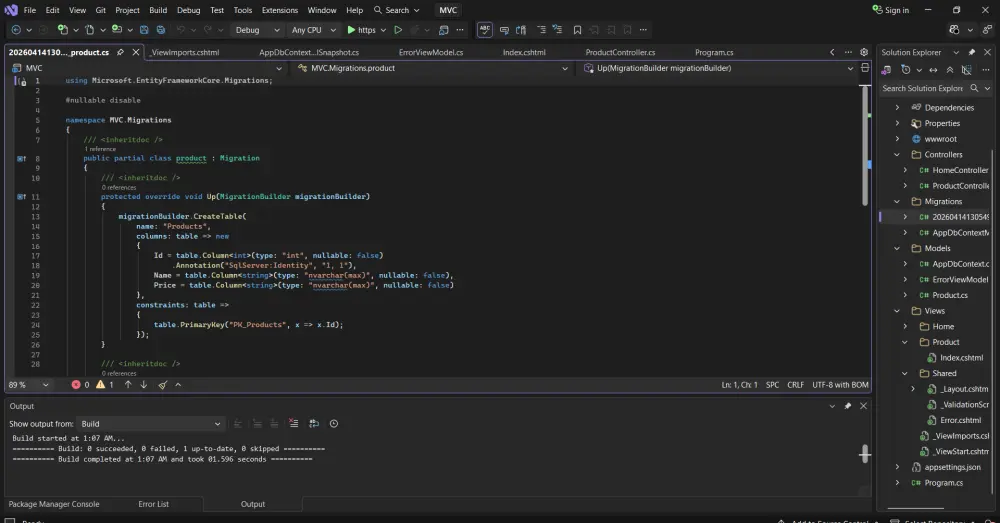Open HomeController file in Solution Explorer
Image resolution: width=1000 pixels, height=523 pixels.
click(x=953, y=170)
